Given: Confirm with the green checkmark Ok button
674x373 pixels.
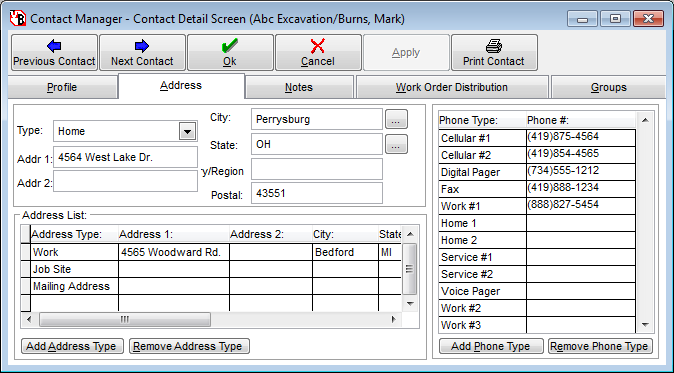Looking at the screenshot, I should tap(230, 53).
